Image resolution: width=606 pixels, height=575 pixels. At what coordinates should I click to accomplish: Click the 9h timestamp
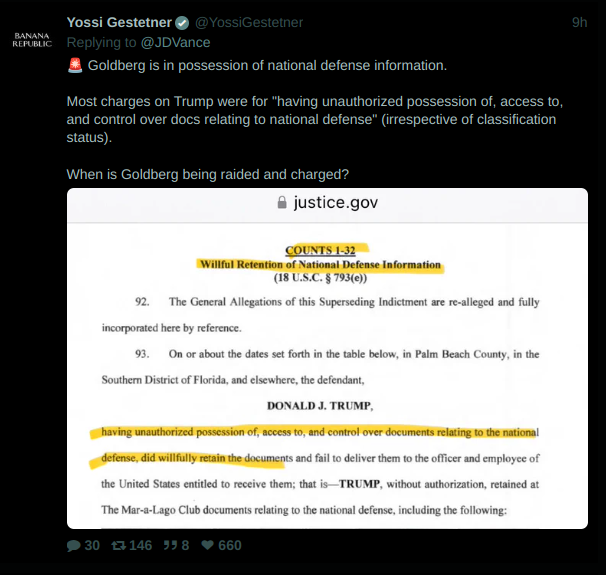pyautogui.click(x=579, y=22)
